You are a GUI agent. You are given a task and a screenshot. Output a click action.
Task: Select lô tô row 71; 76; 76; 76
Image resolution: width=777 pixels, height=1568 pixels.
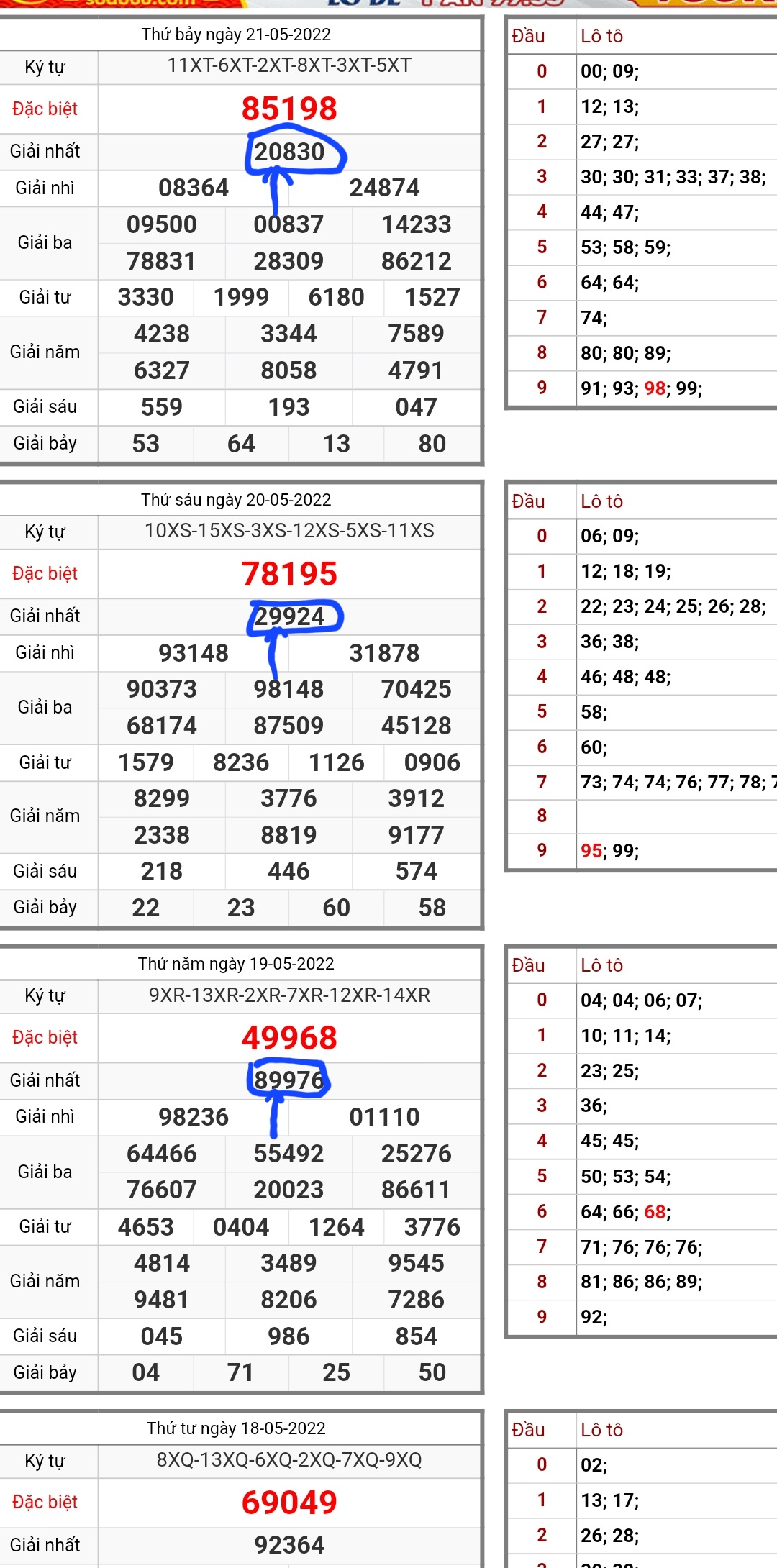pos(642,1247)
